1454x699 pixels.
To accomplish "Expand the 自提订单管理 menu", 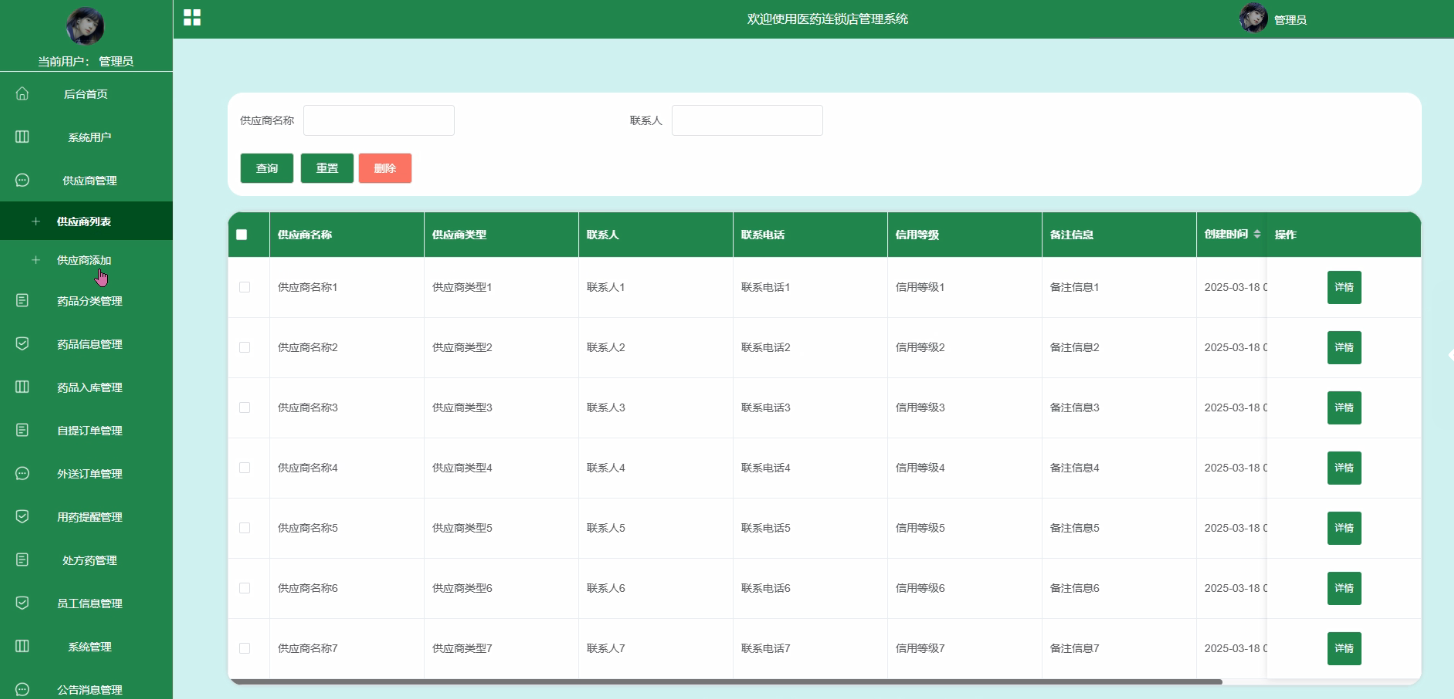I will pyautogui.click(x=86, y=430).
